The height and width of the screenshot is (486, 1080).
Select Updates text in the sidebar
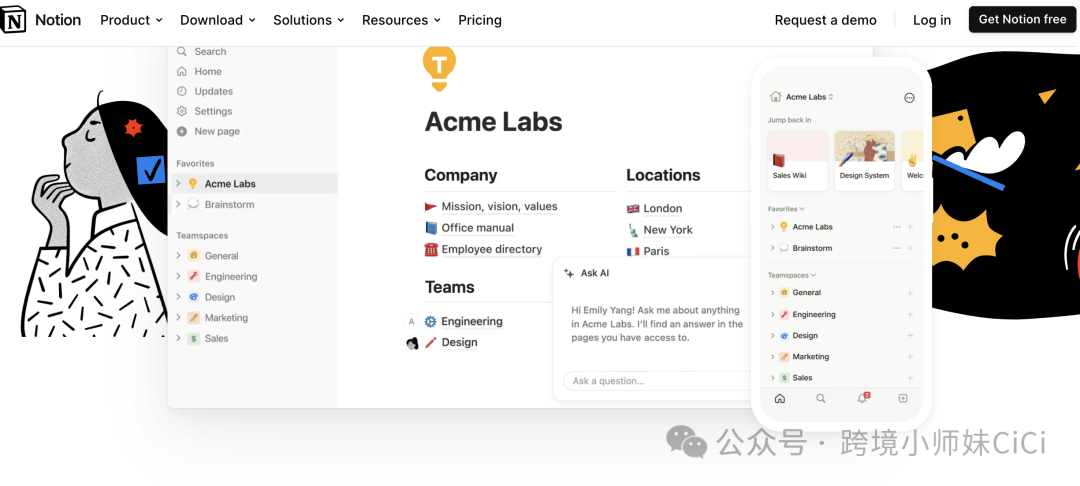[x=214, y=91]
